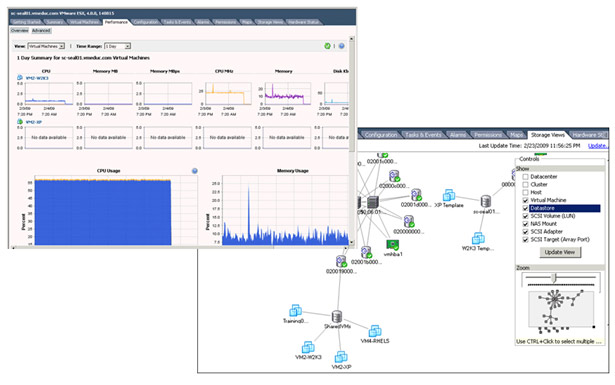Select the VM4-RHEL5 VM icon in map
Image resolution: width=615 pixels, height=385 pixels.
tap(375, 331)
